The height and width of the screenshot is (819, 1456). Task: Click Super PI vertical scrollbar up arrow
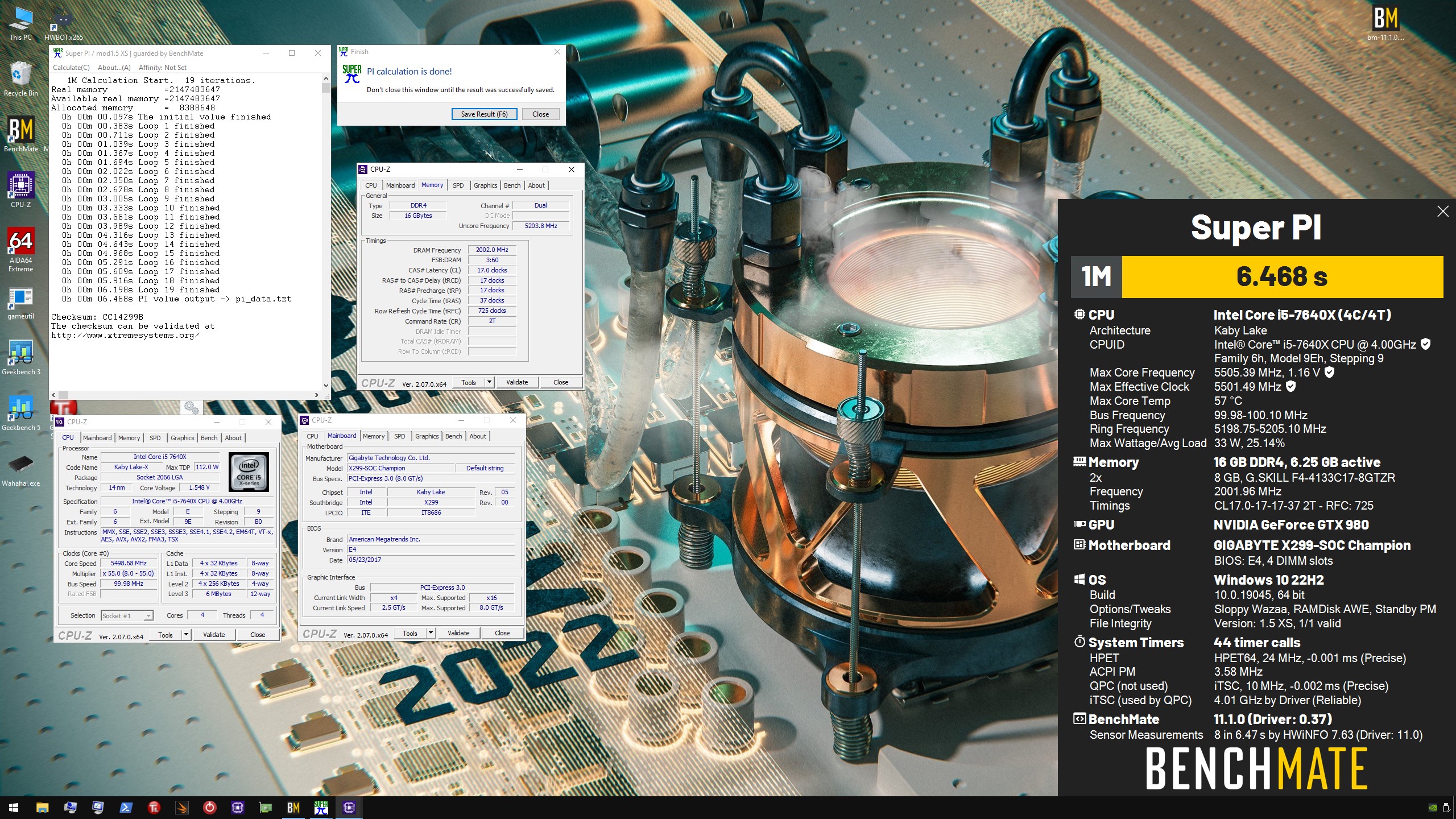(326, 78)
